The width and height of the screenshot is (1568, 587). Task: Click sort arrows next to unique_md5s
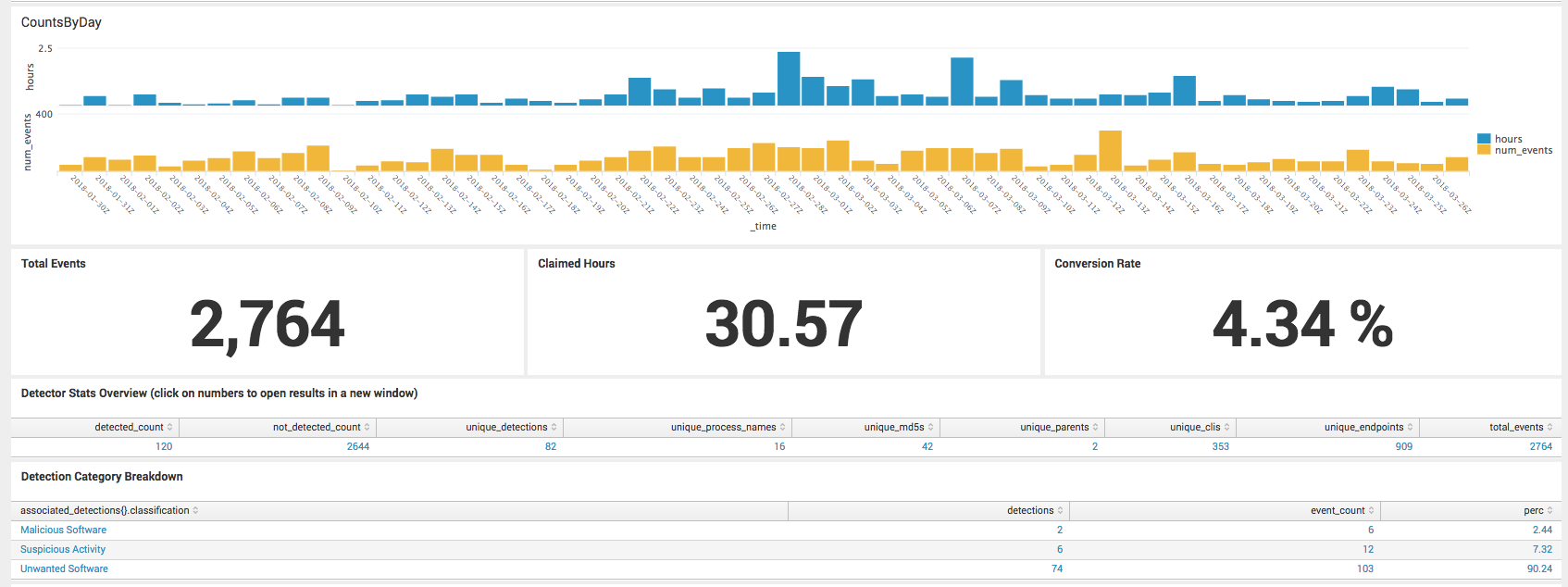(x=931, y=427)
